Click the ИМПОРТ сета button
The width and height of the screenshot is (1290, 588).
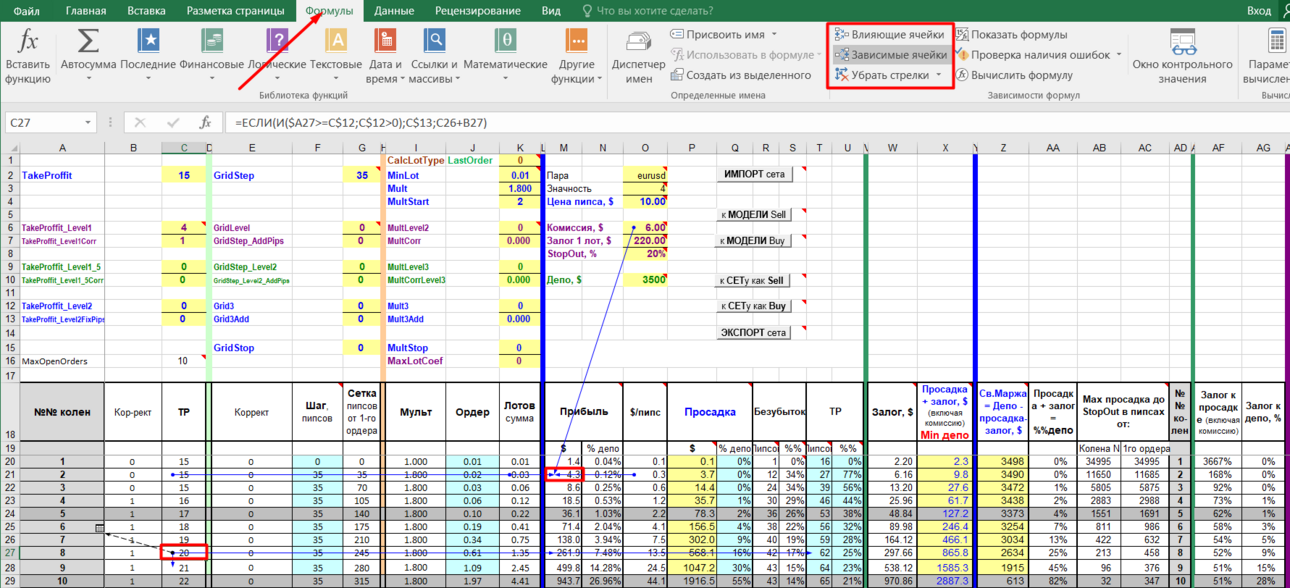(755, 174)
